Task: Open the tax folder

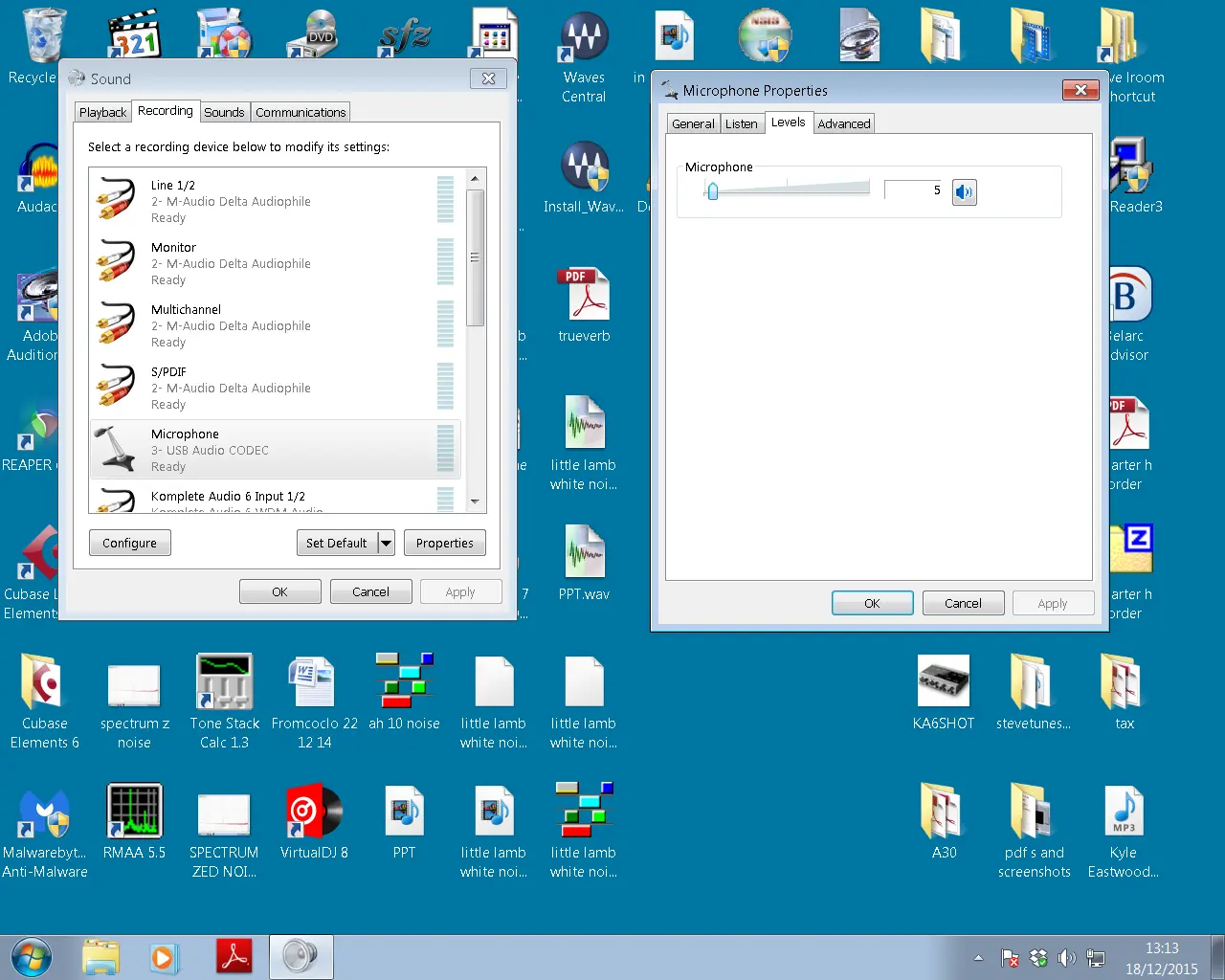Action: (1124, 692)
